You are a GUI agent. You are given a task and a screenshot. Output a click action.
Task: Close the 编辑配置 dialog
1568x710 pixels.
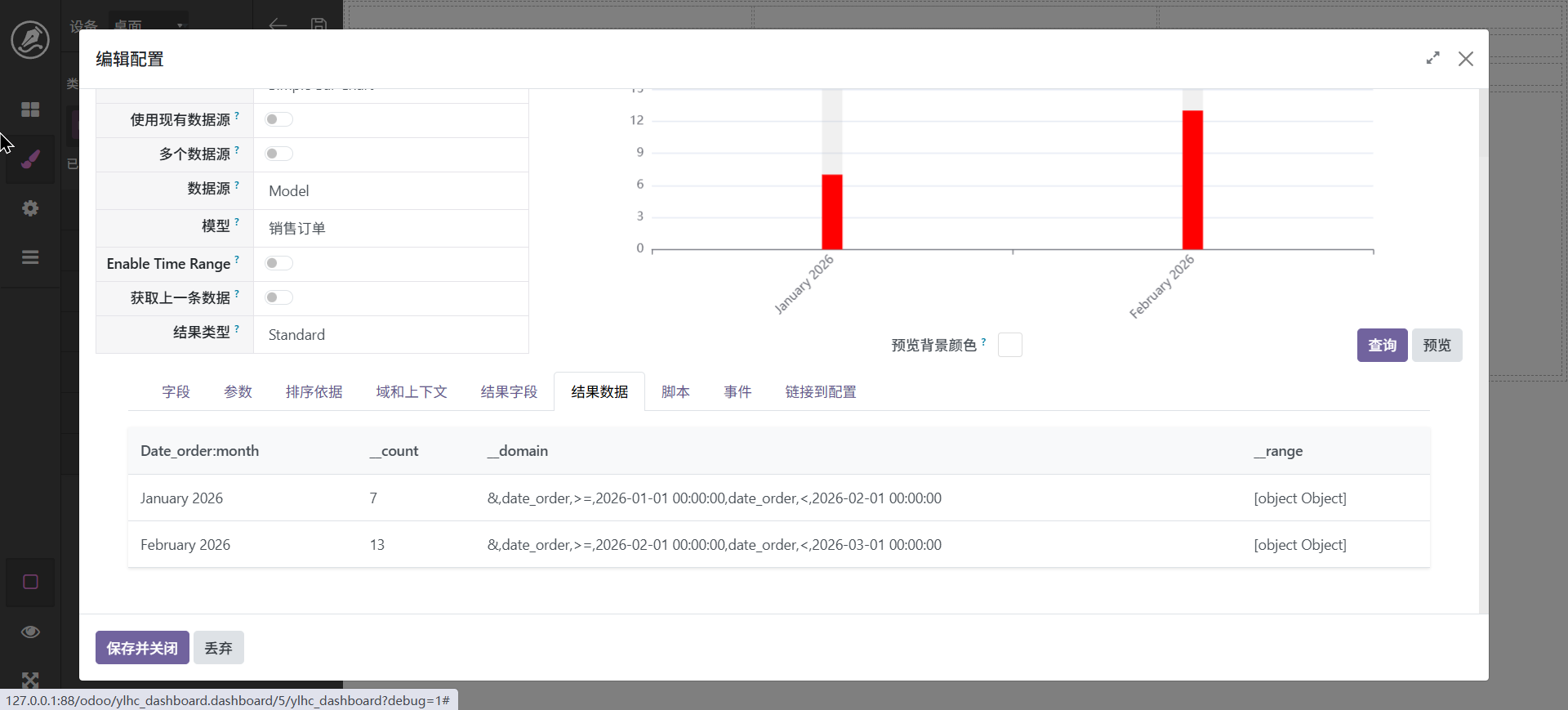1466,59
